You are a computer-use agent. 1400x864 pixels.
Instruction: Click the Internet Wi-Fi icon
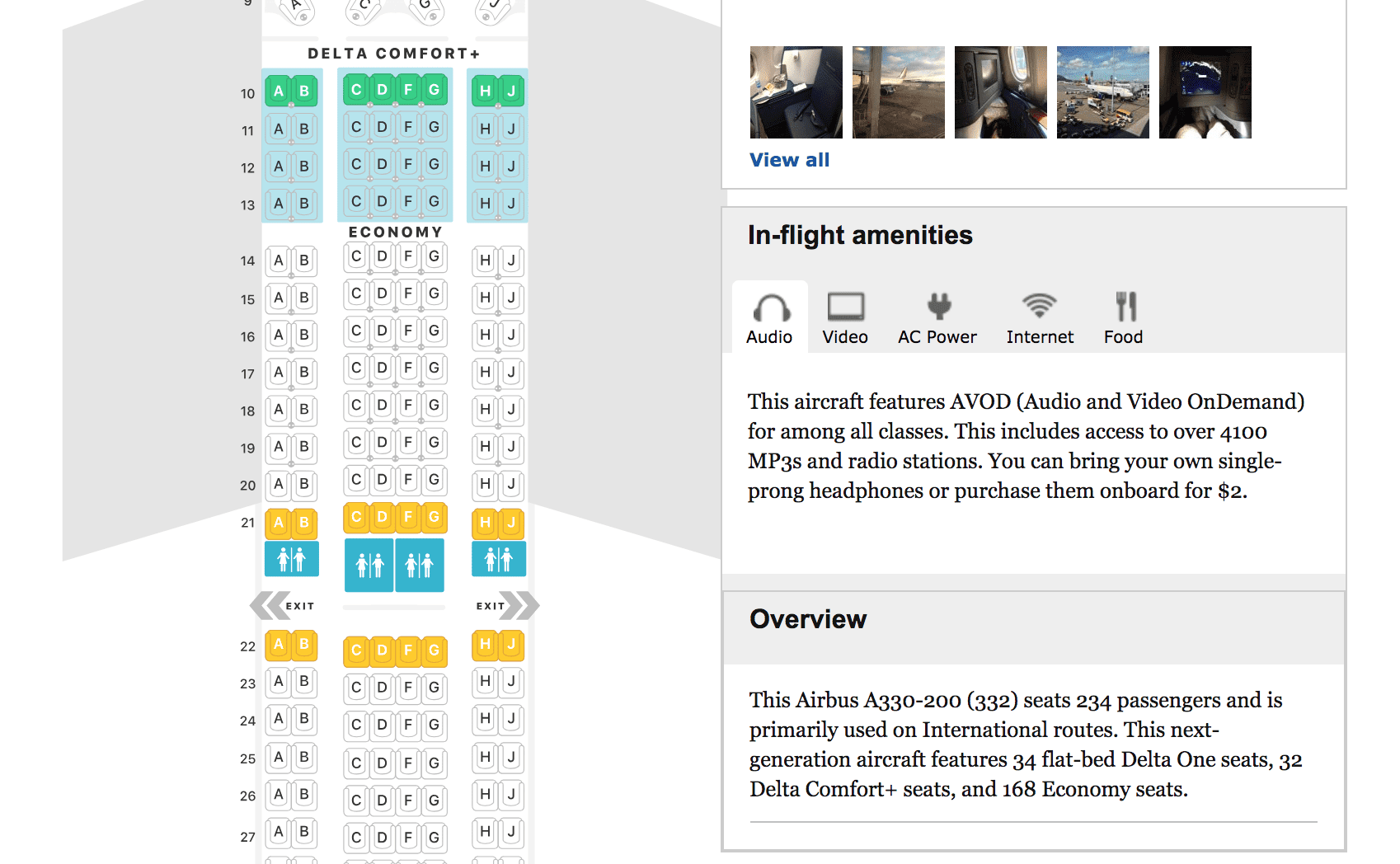click(x=1040, y=307)
